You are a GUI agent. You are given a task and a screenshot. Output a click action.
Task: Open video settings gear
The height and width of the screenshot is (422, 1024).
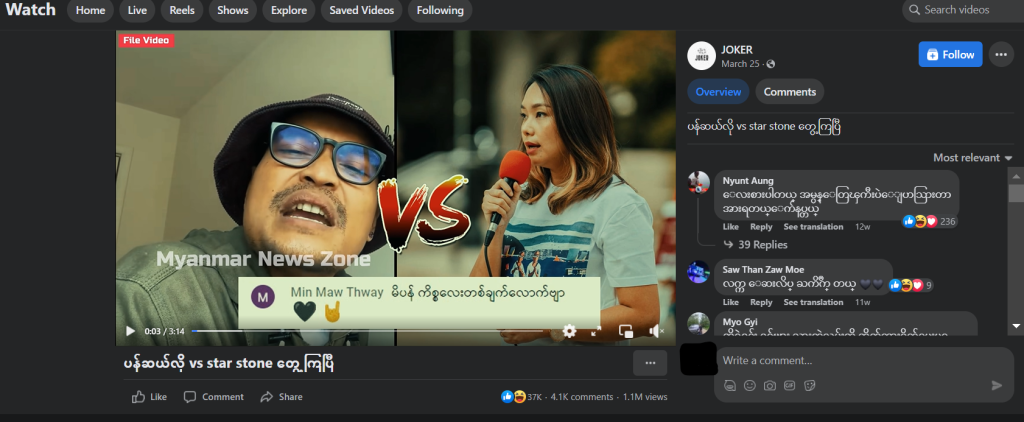569,331
